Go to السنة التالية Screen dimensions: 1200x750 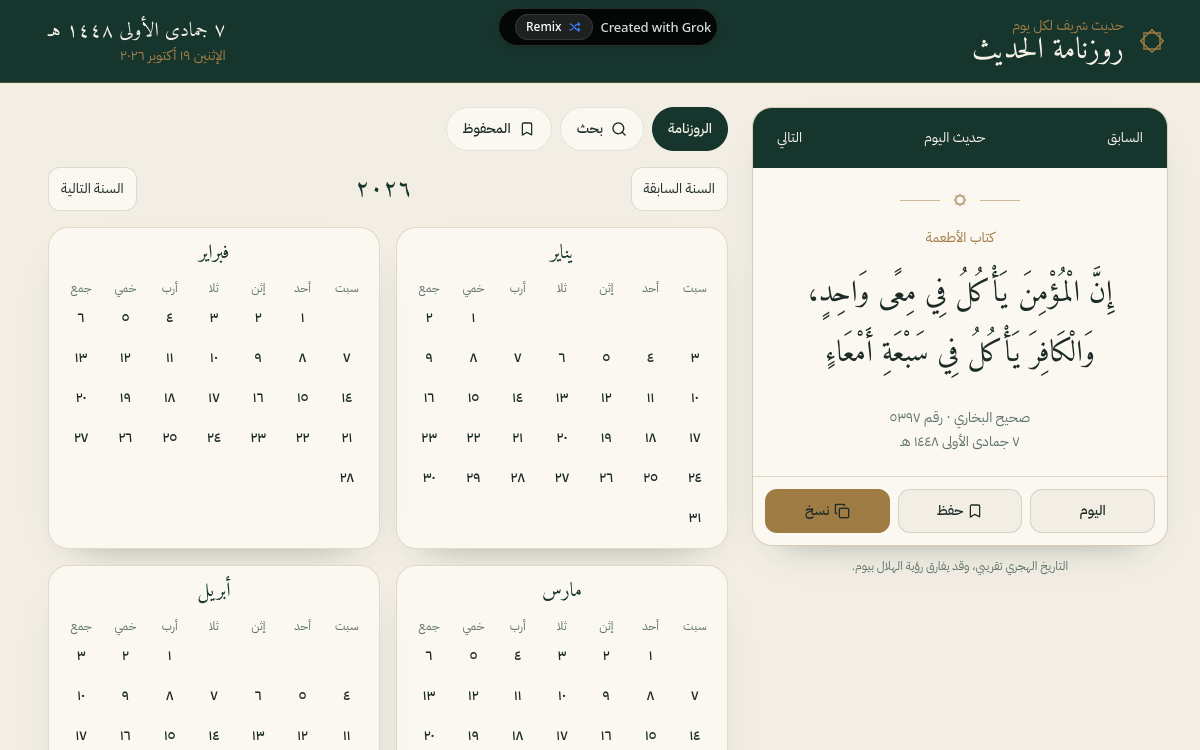click(92, 189)
